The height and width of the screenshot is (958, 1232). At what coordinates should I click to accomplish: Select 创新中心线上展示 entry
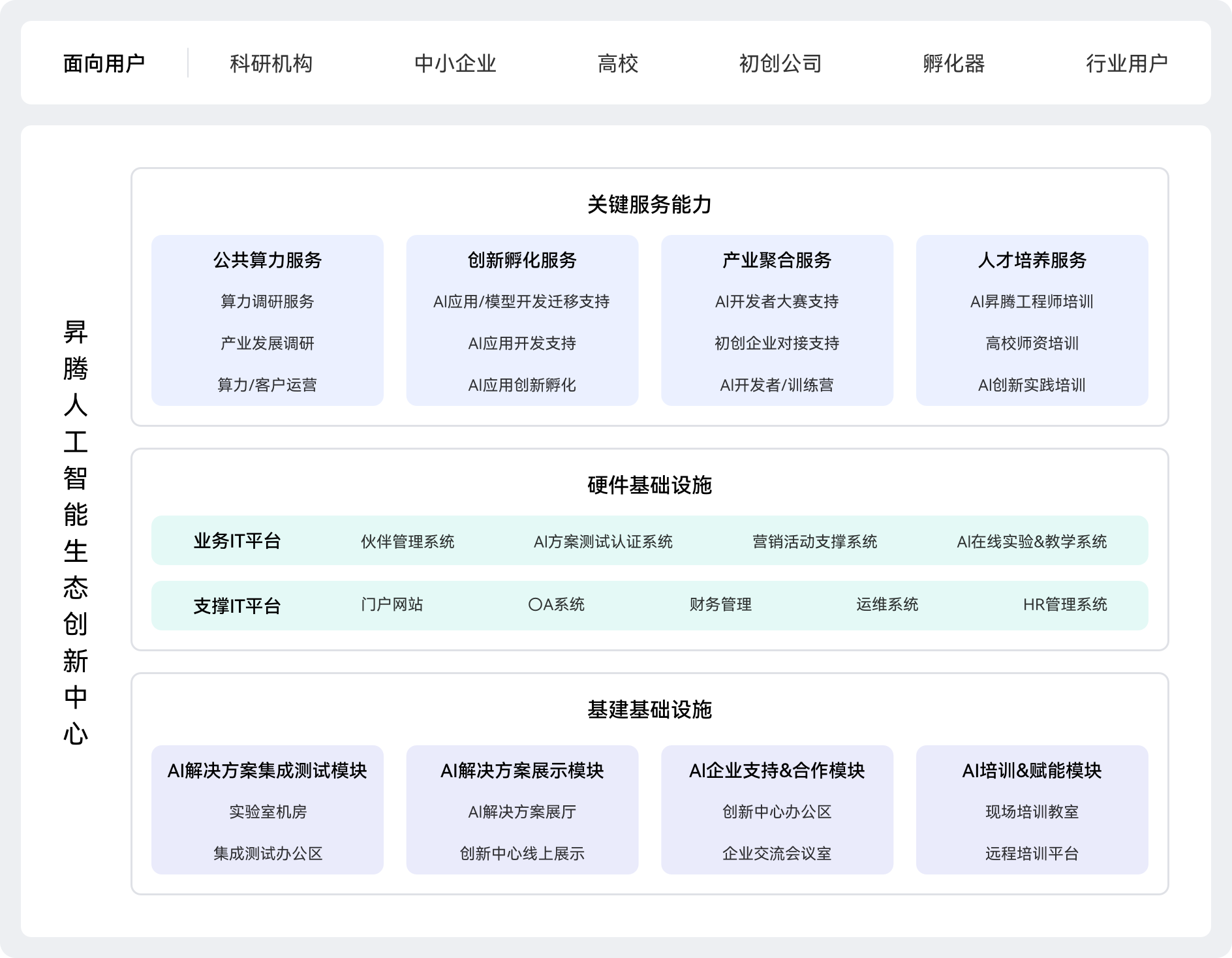[522, 854]
